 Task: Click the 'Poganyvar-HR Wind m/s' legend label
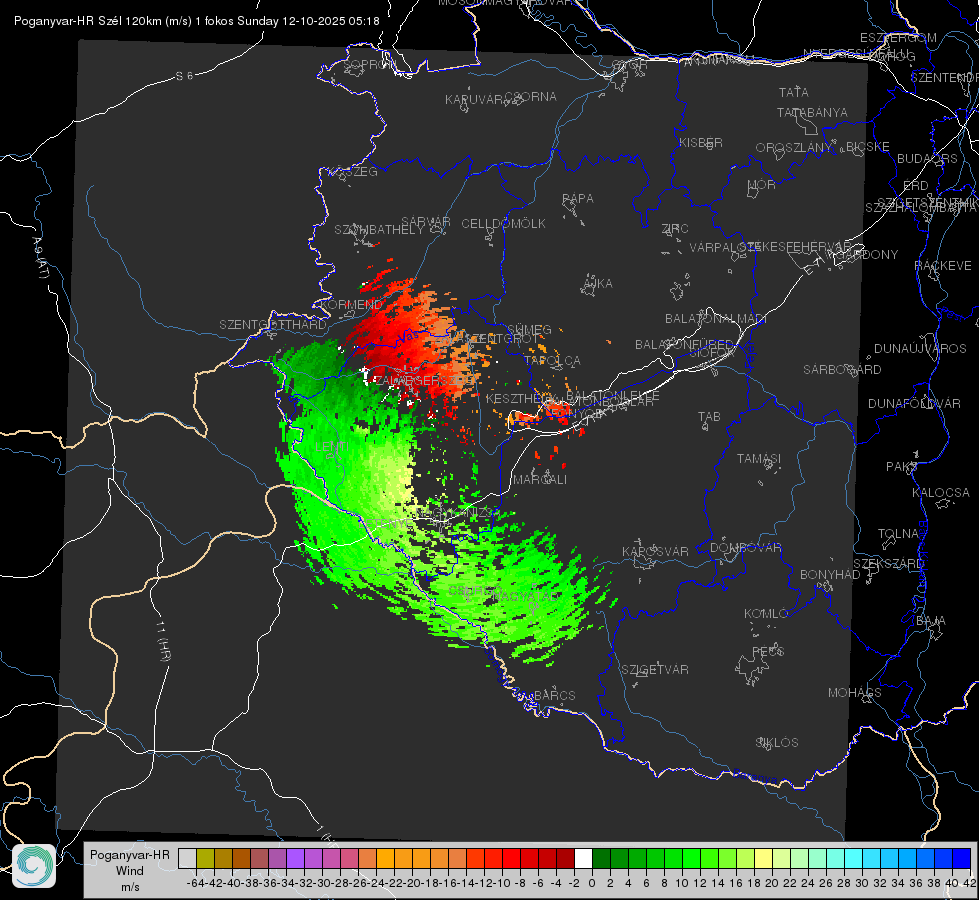click(x=130, y=871)
